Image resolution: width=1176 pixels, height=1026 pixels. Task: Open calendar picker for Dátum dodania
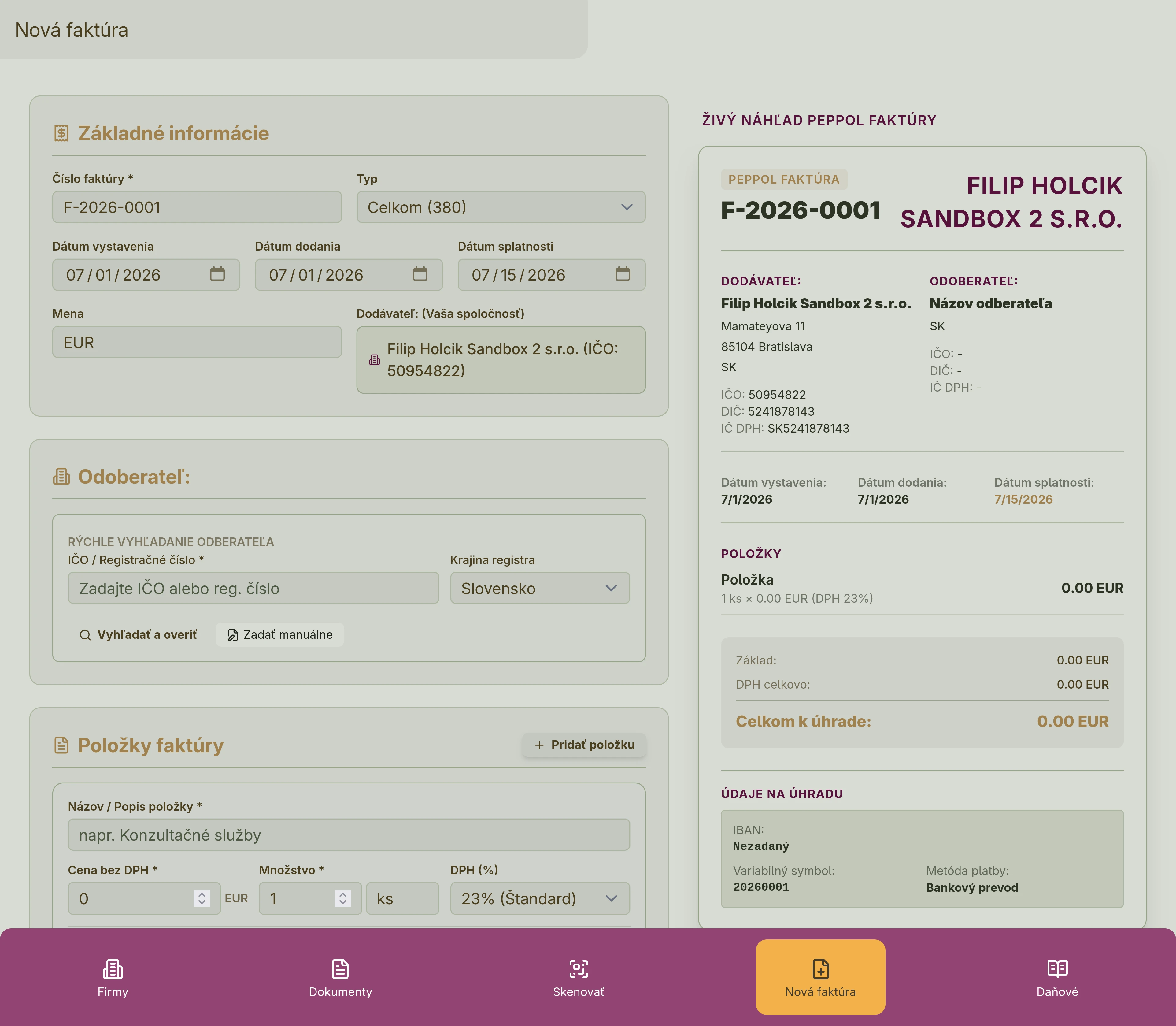tap(420, 274)
